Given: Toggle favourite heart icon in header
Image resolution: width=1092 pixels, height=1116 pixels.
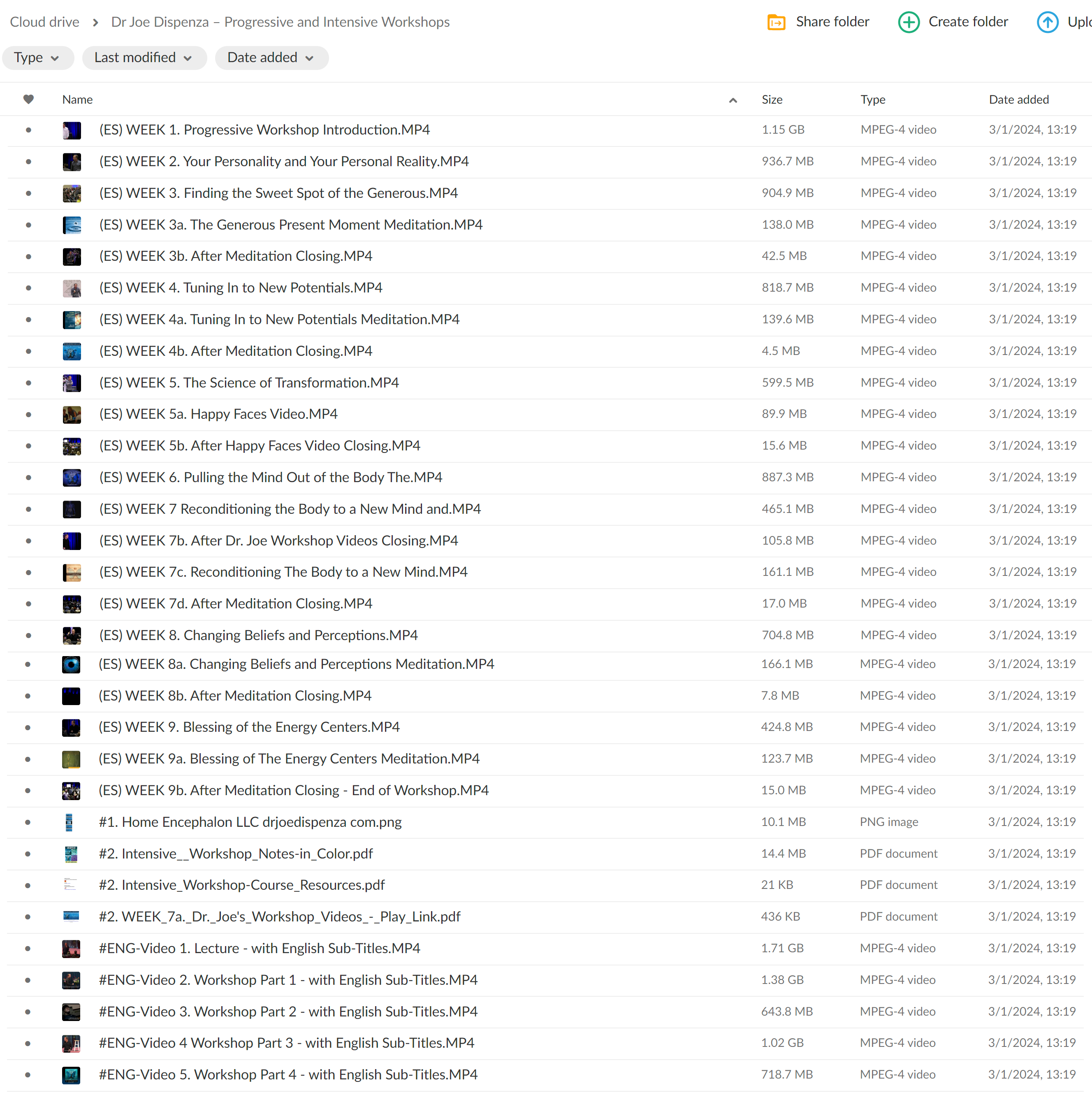Looking at the screenshot, I should coord(28,99).
